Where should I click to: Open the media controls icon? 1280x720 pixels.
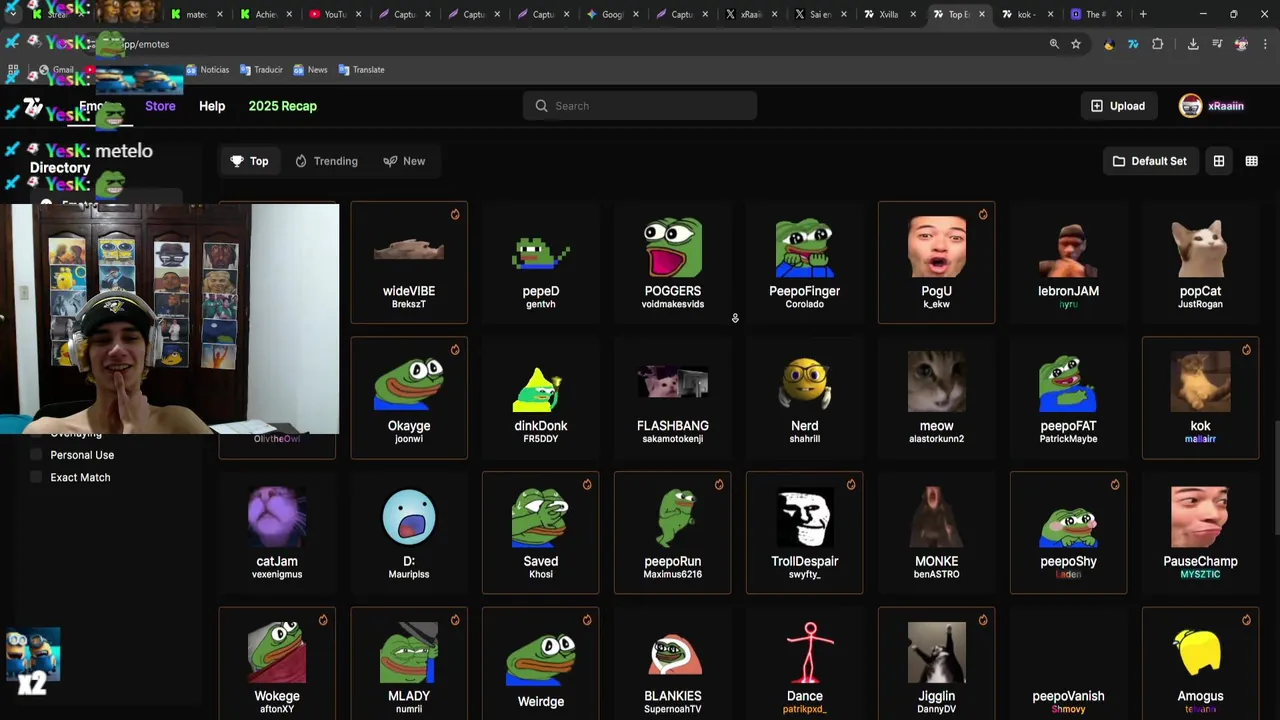(x=1217, y=44)
